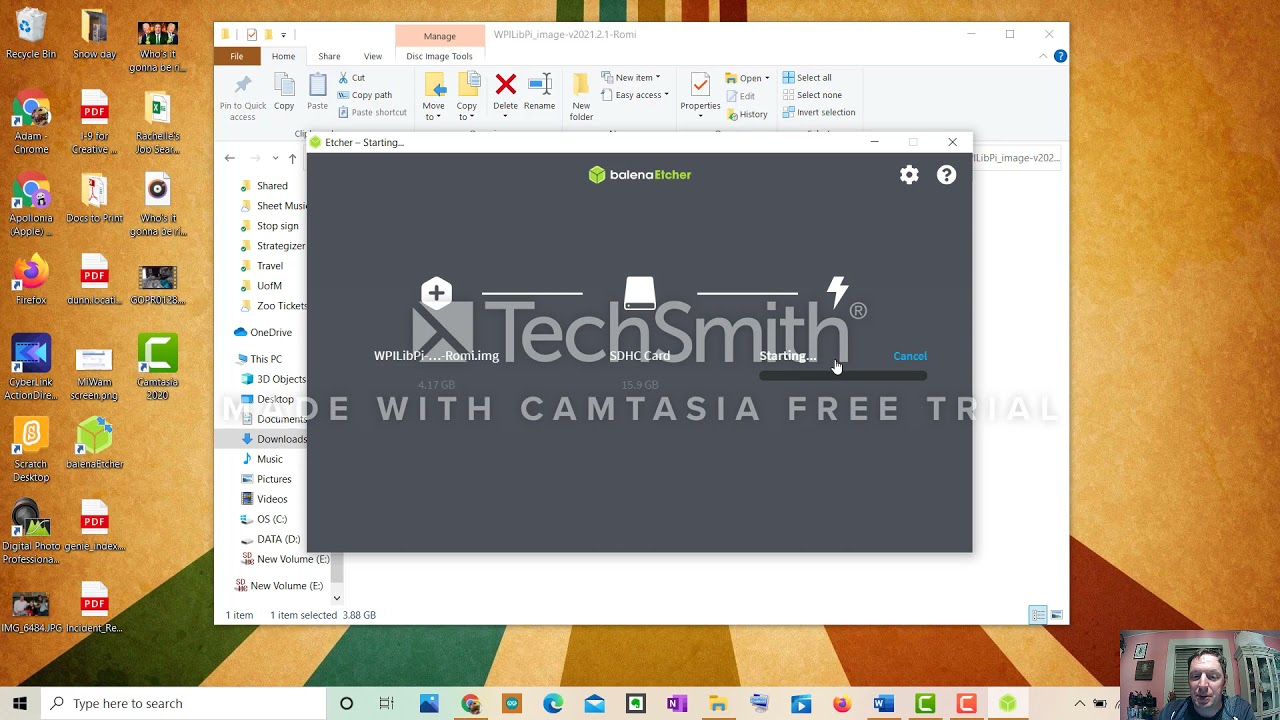
Task: Switch to the Share ribbon tab
Action: tap(329, 56)
